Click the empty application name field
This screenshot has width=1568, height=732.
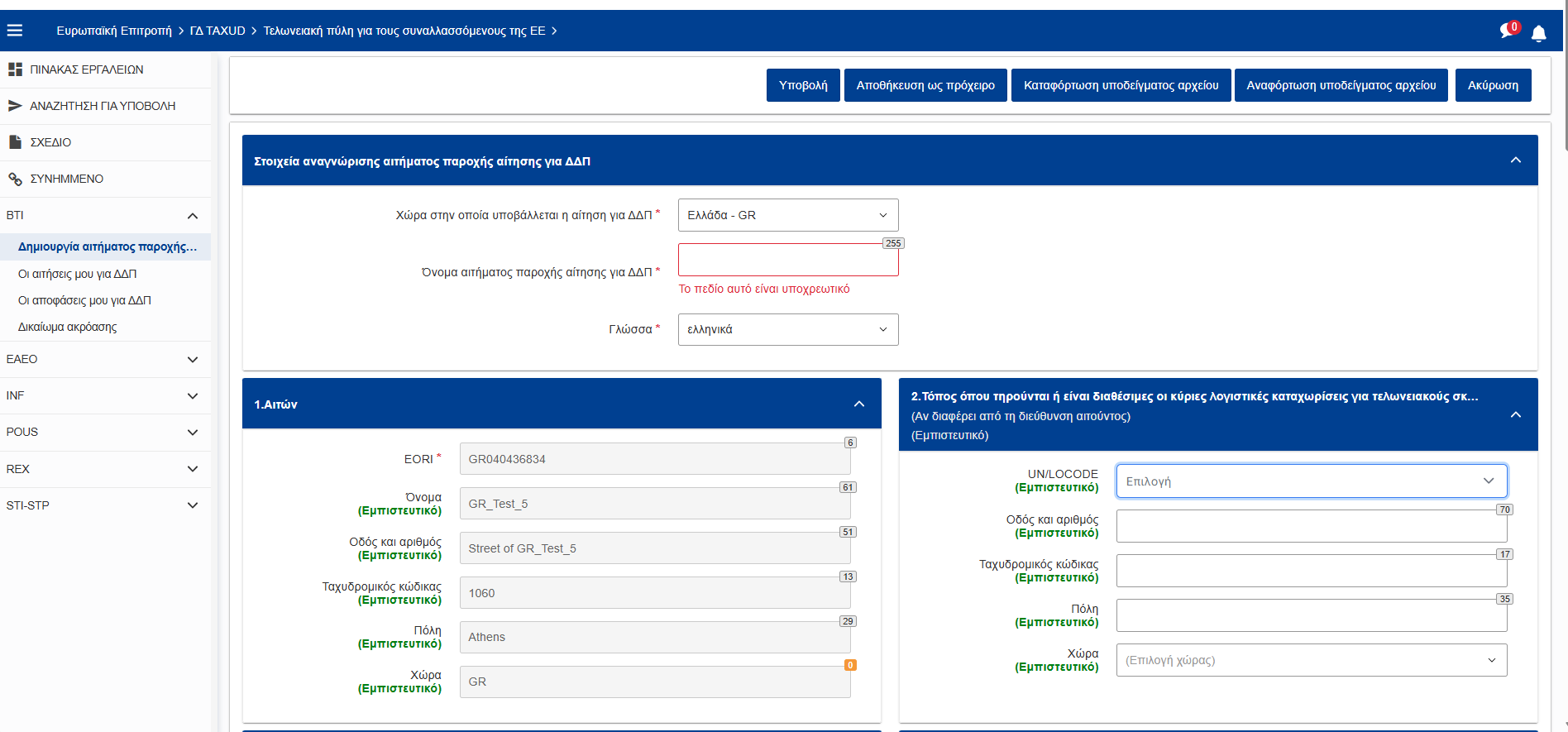(x=787, y=261)
